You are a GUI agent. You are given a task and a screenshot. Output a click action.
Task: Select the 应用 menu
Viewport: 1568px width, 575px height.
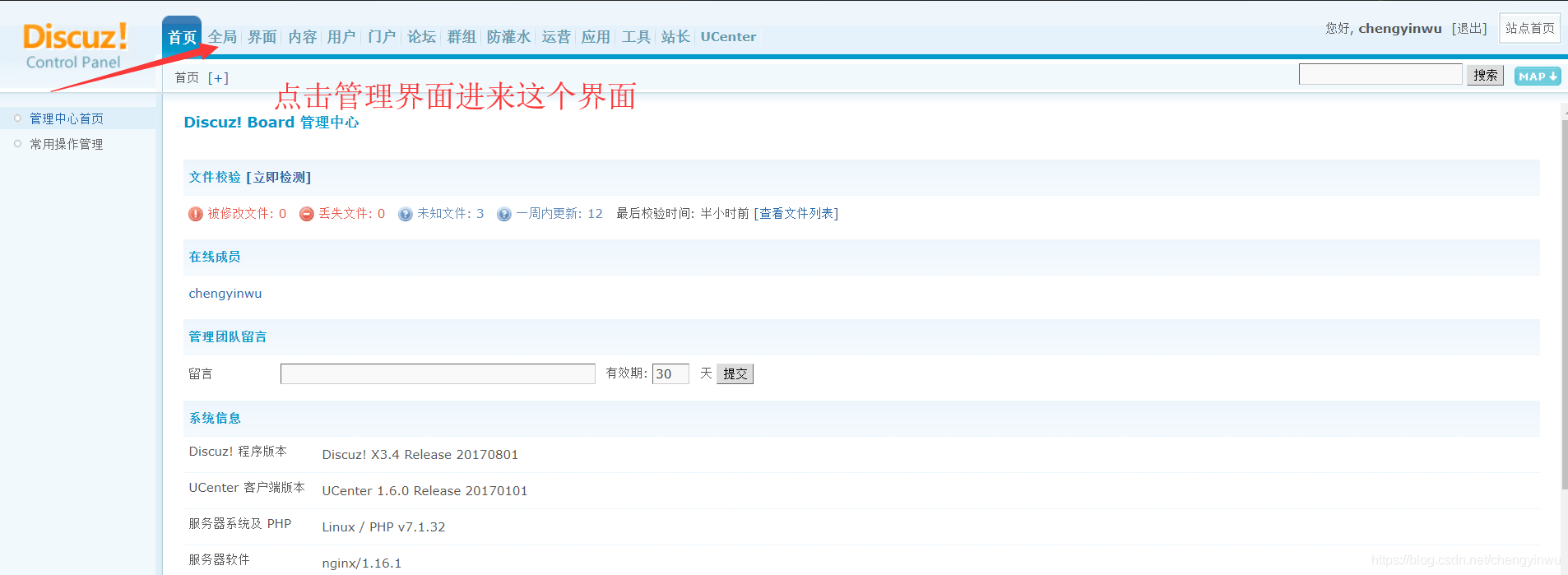pyautogui.click(x=596, y=36)
